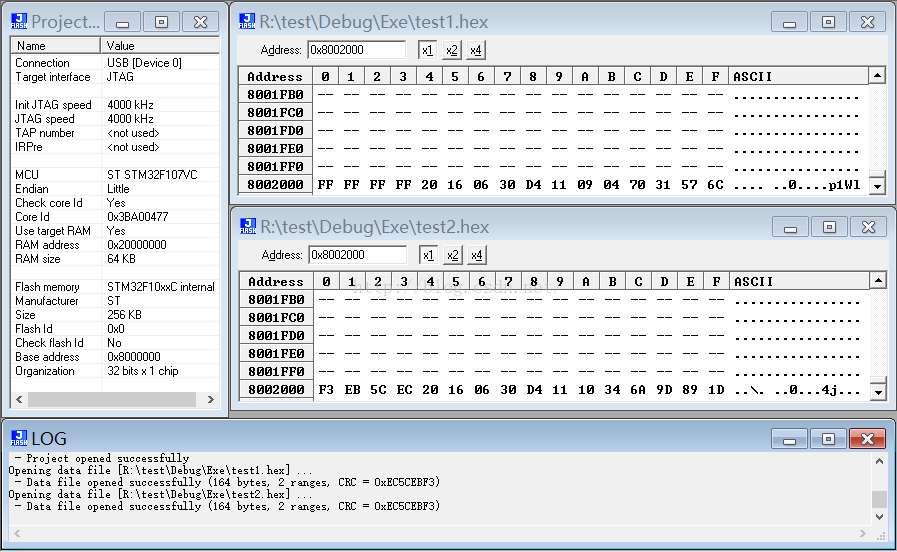Click Project panel horizontal scrollbar thumb
Viewport: 897px width, 552px height.
tap(112, 399)
